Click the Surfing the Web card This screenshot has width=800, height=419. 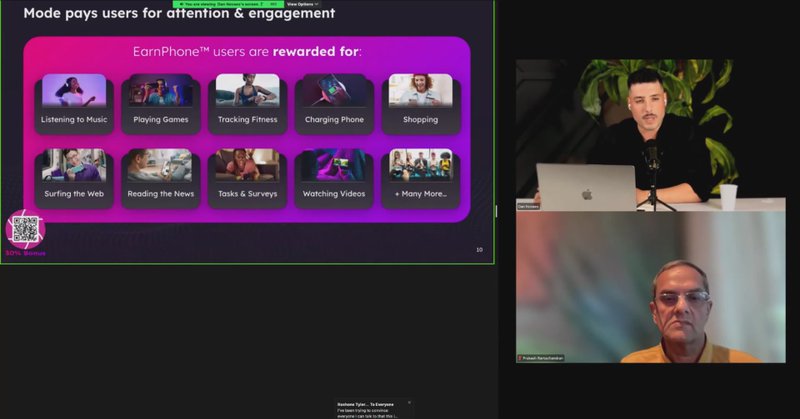[74, 178]
